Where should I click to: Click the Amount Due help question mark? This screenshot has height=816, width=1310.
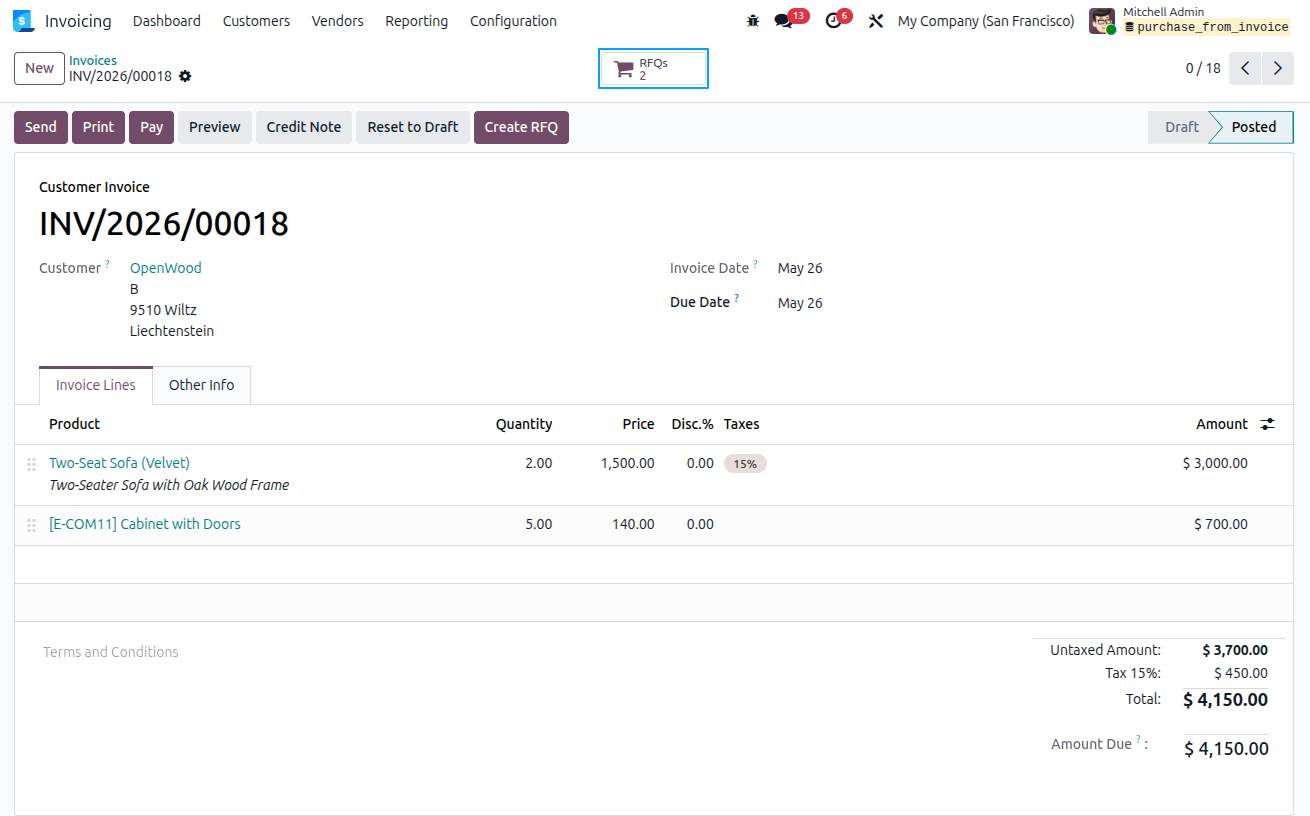tap(1138, 740)
